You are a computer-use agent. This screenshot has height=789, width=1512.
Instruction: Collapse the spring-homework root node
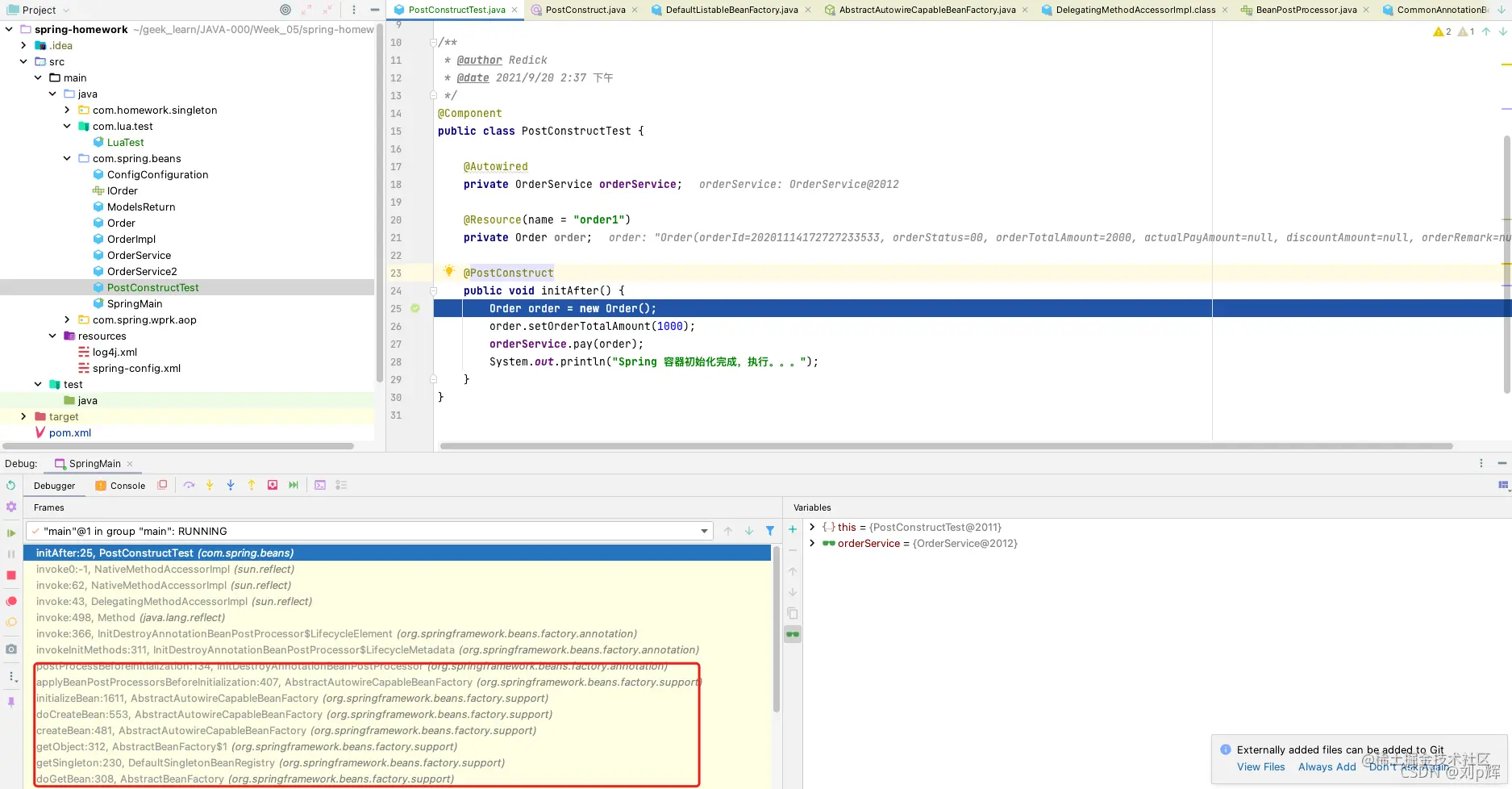(9, 29)
